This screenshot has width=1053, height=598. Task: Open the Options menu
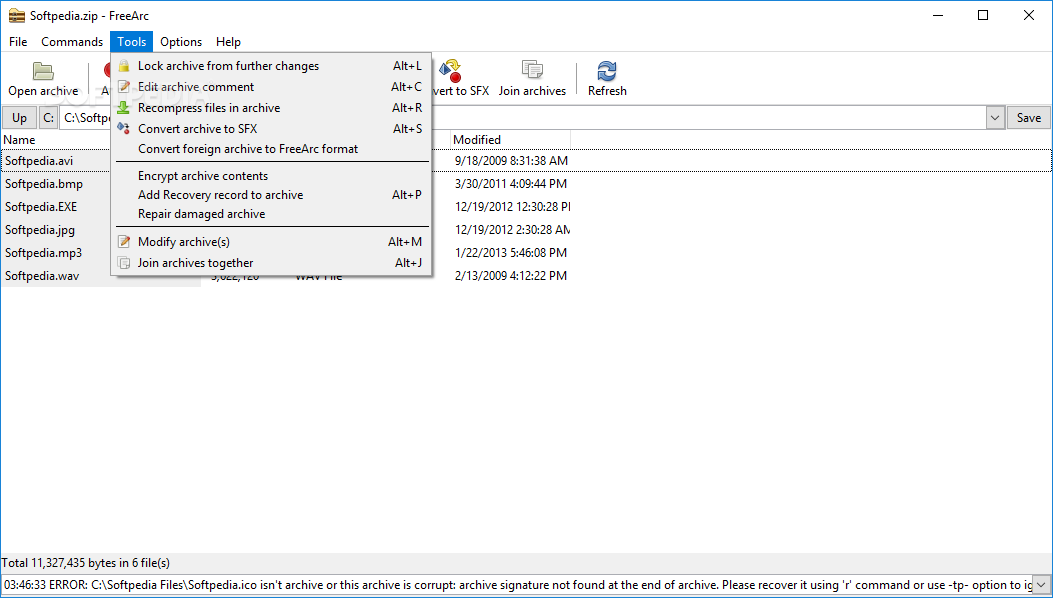click(x=181, y=42)
